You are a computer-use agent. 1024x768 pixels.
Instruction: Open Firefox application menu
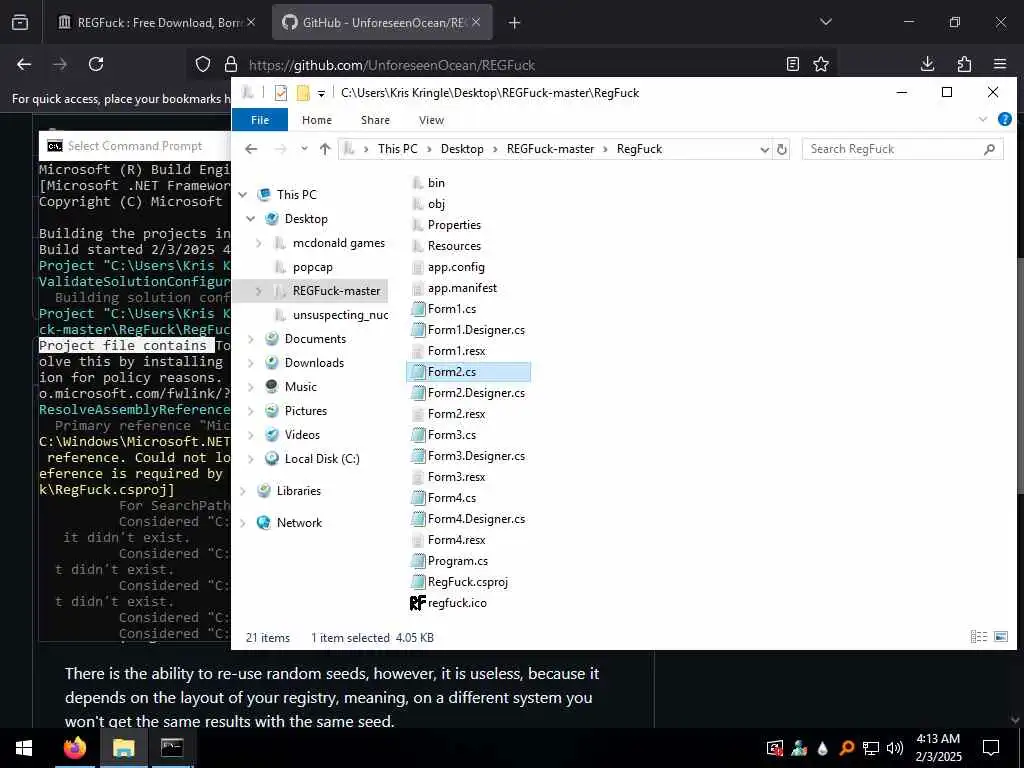click(1000, 64)
